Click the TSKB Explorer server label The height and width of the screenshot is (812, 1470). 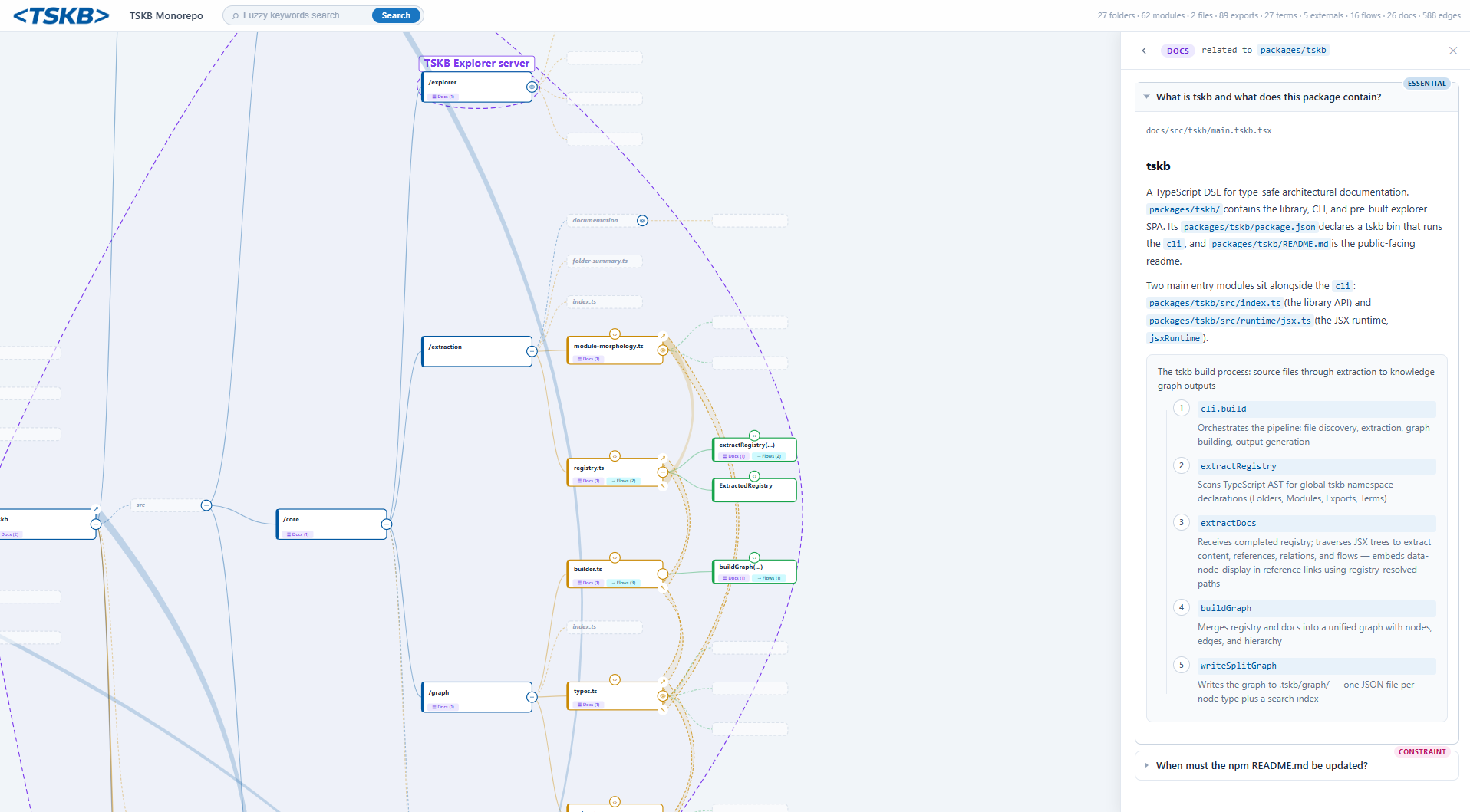click(476, 64)
